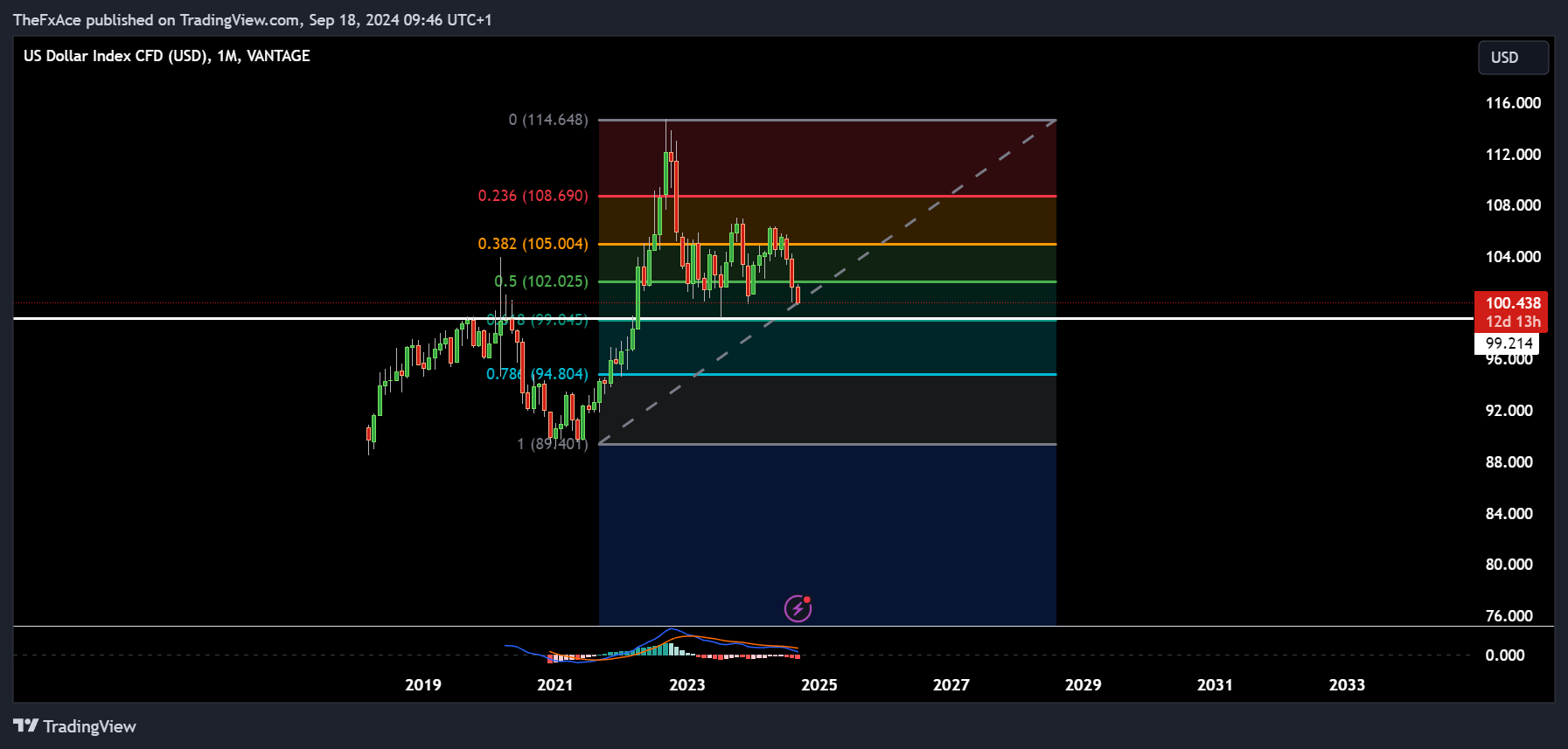Click the 2025 time axis label

[x=819, y=685]
